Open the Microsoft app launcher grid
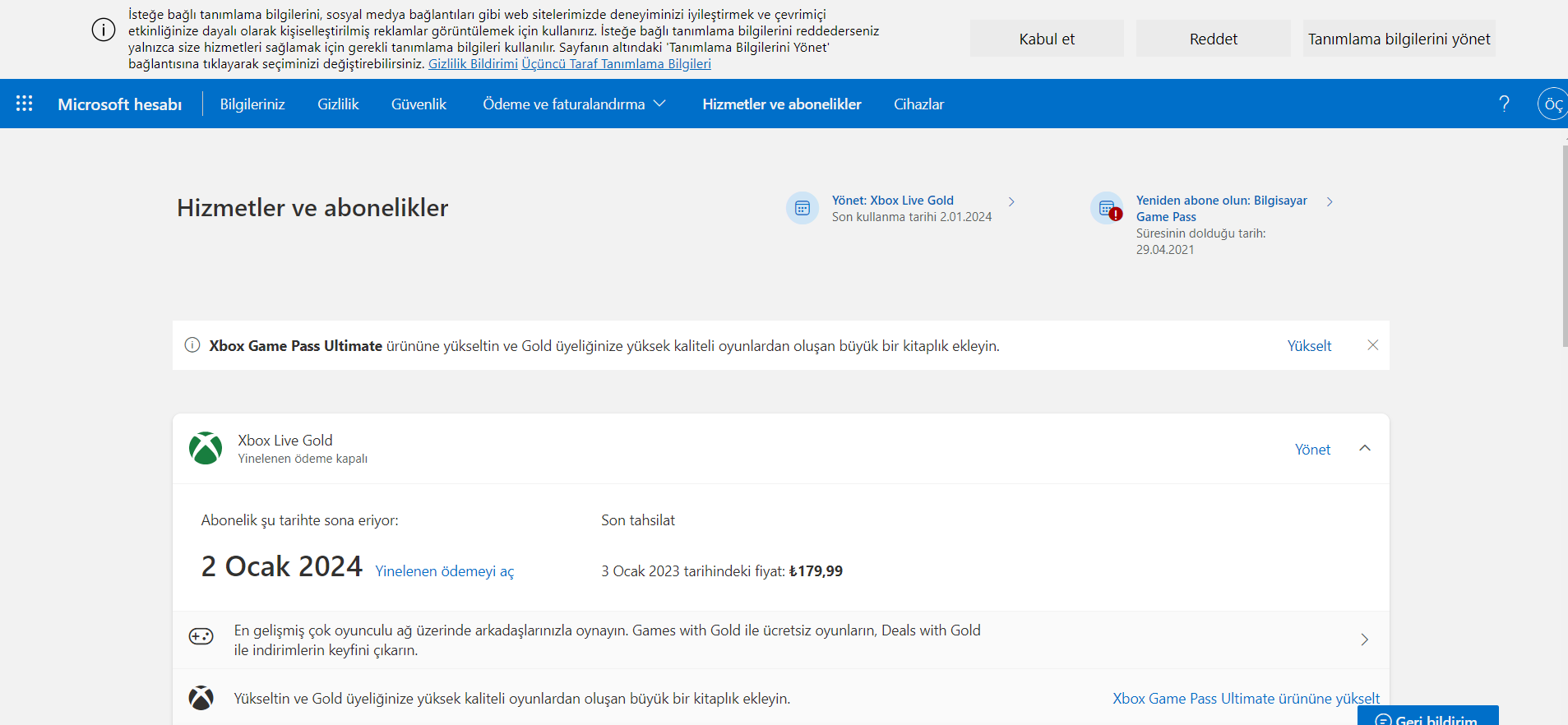The image size is (1568, 725). coord(25,104)
